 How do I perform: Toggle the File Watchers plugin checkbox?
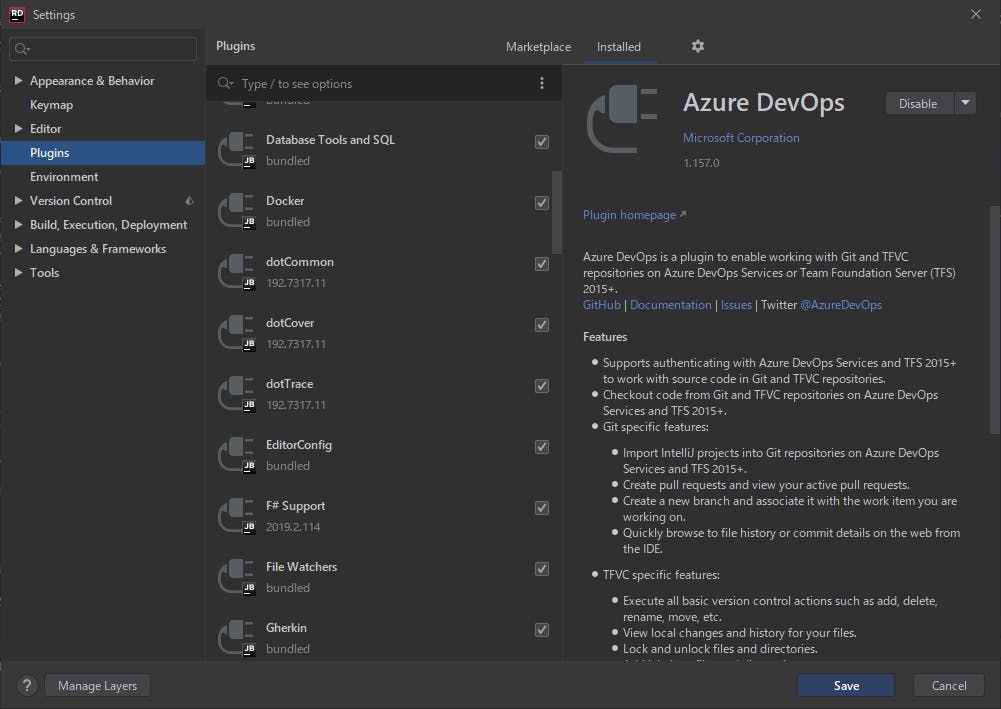point(542,569)
